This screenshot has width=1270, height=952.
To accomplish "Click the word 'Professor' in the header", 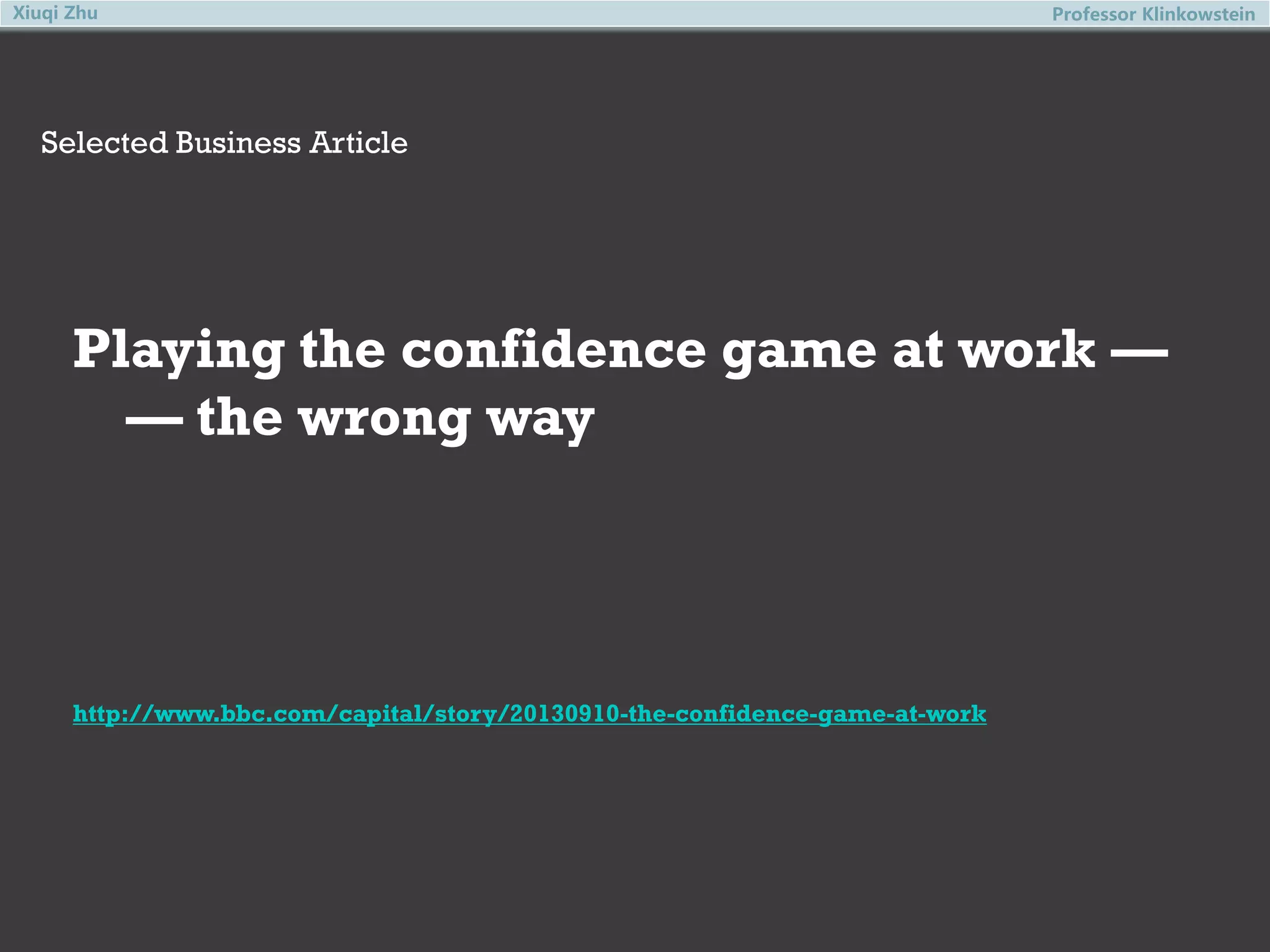I will pyautogui.click(x=1093, y=14).
